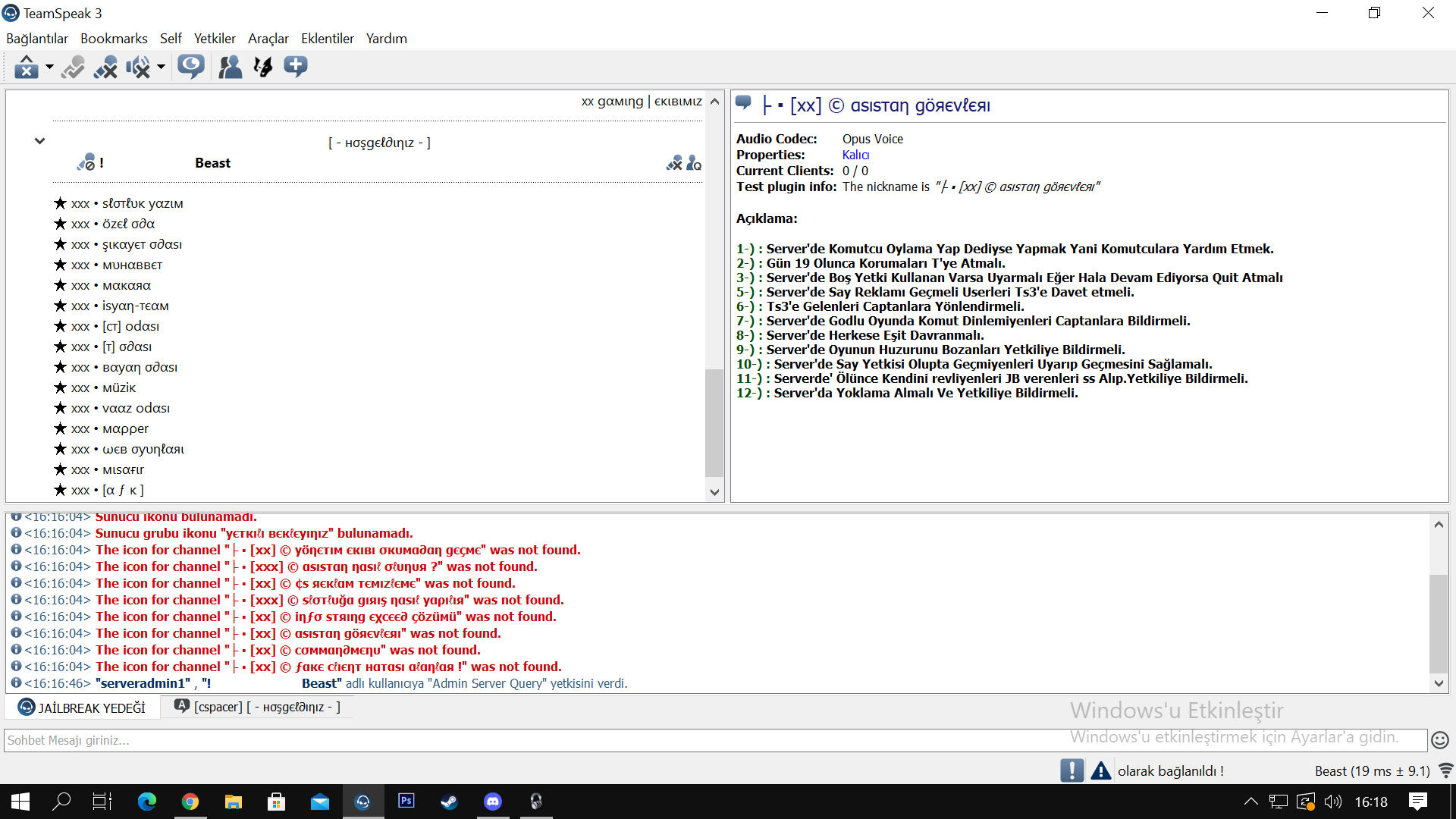Click the chat log scrollbar up arrow

tap(1439, 524)
